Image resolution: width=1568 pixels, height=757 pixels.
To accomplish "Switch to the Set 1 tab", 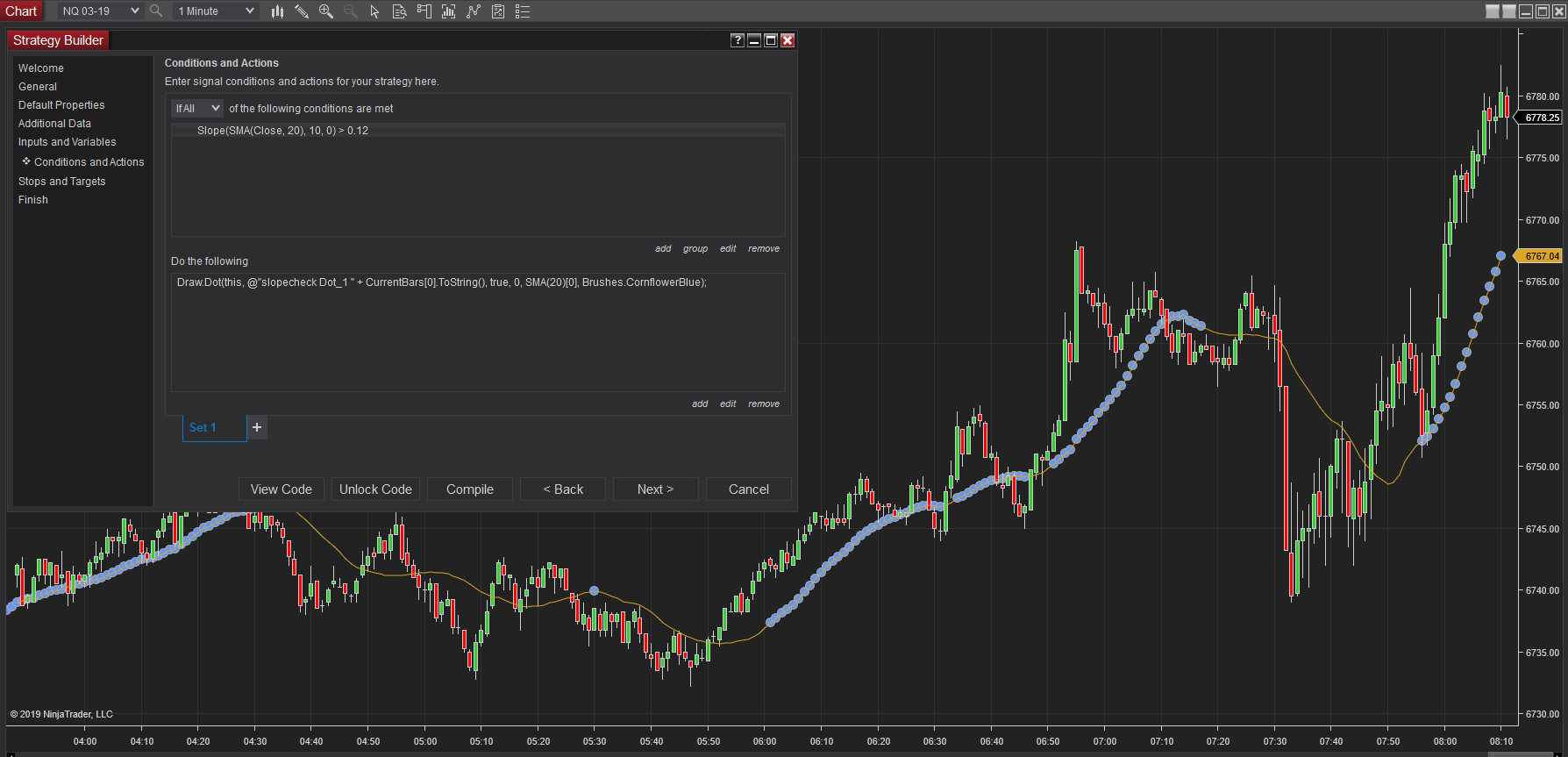I will click(214, 428).
